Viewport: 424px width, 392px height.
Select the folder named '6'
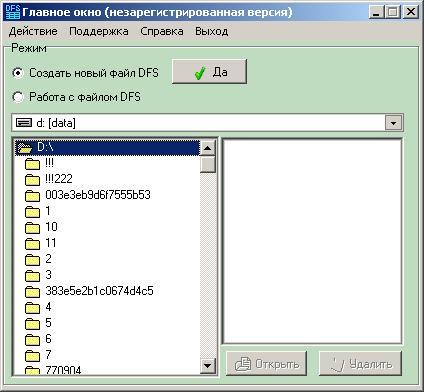(49, 339)
